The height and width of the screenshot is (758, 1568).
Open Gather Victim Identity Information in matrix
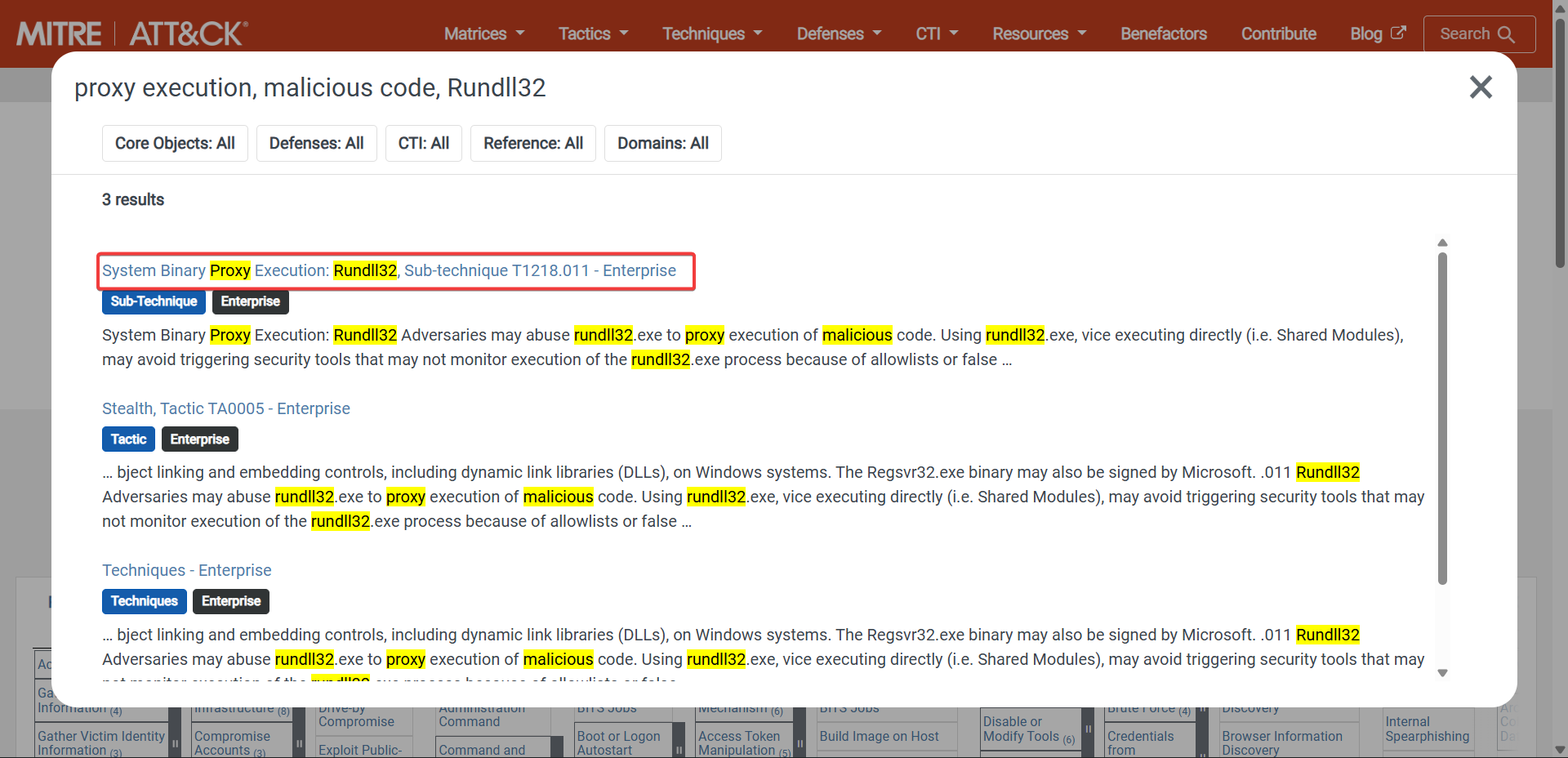pyautogui.click(x=101, y=743)
